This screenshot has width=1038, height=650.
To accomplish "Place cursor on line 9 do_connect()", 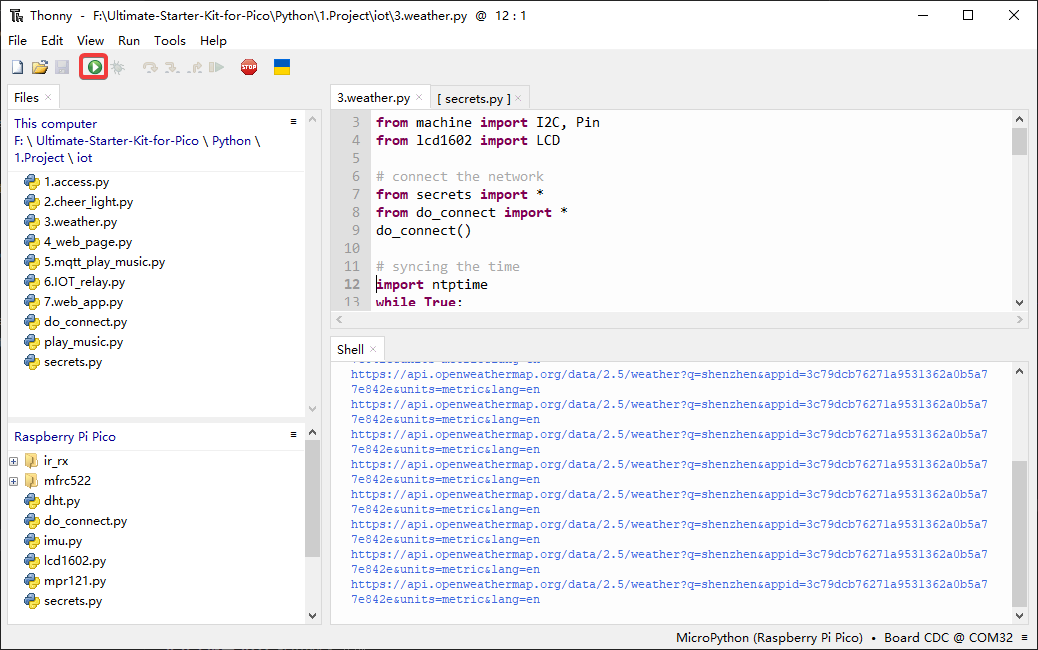I will pos(424,230).
